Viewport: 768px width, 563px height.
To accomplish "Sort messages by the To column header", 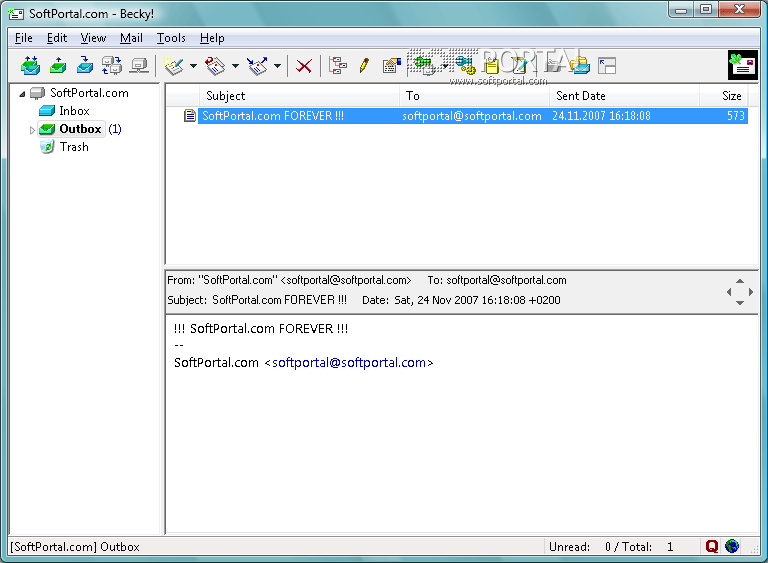I will point(475,96).
